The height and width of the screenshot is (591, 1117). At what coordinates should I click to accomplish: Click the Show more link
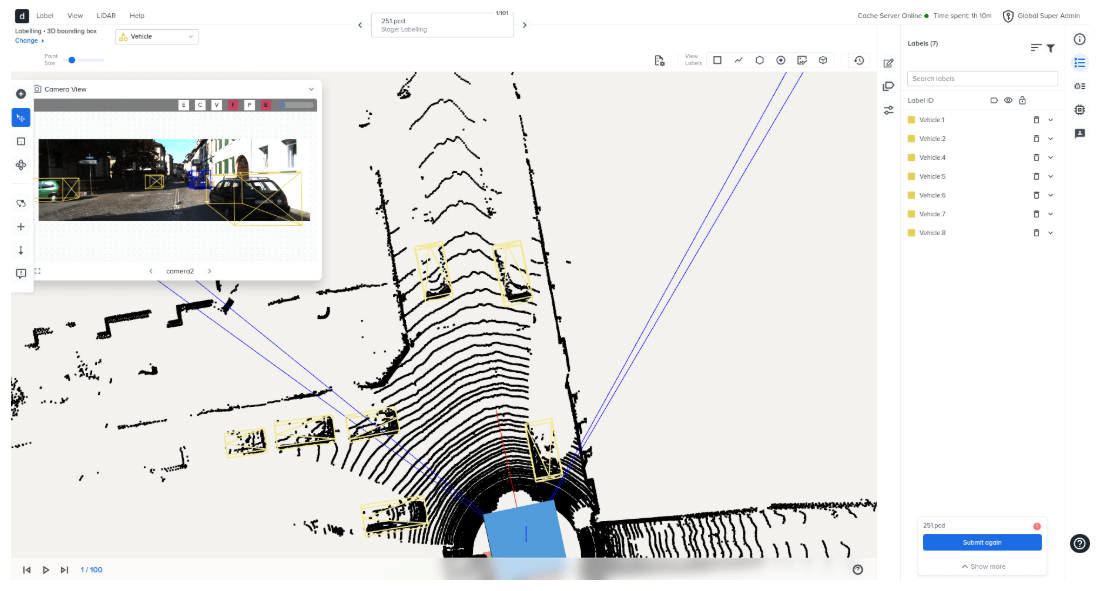[x=981, y=565]
